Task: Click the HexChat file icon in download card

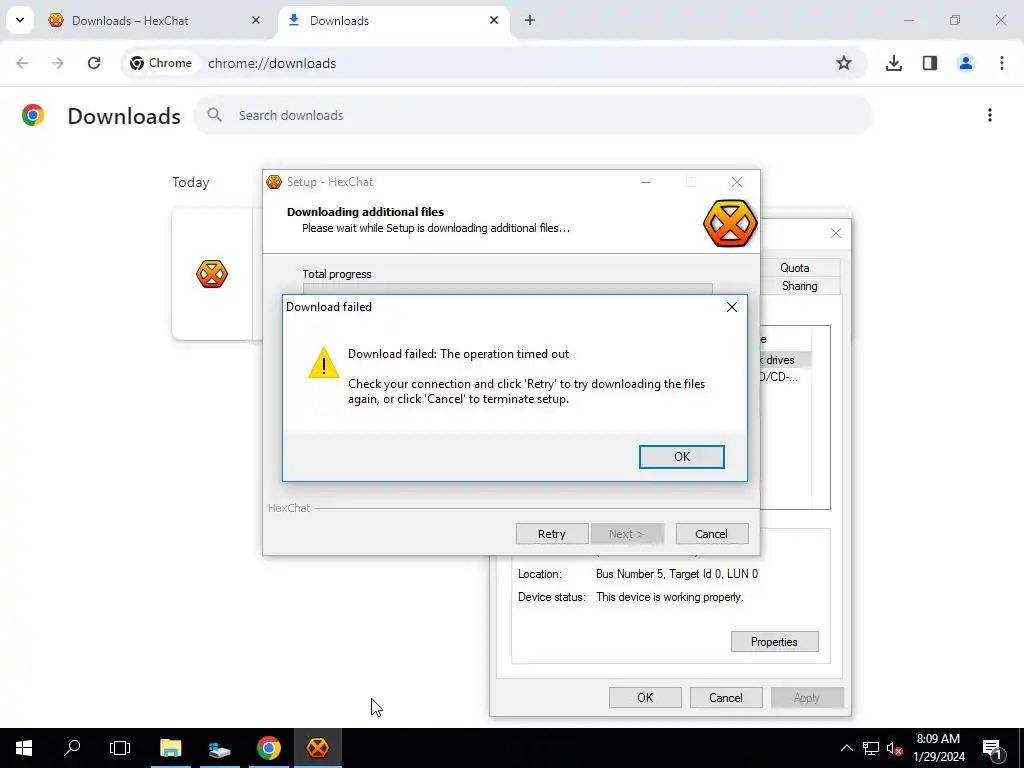Action: pos(212,274)
